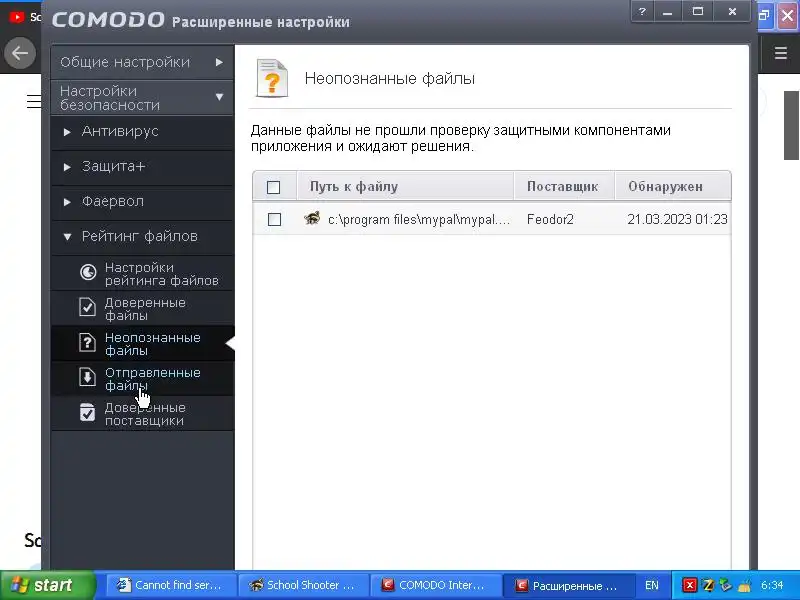Switch to School Shooter taskbar item
Screen dimensions: 800x600
[304, 585]
